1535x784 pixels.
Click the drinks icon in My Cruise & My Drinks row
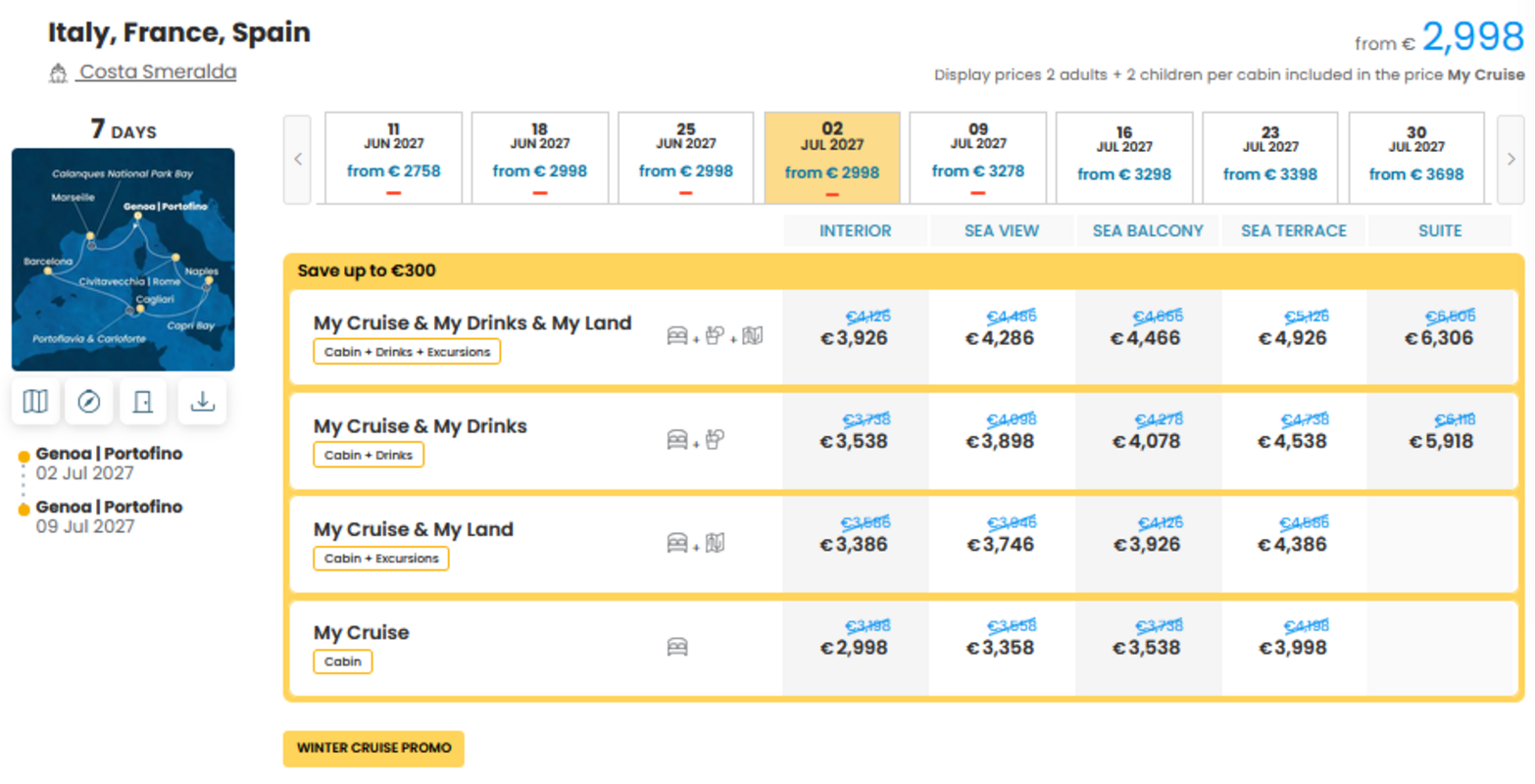(x=715, y=440)
